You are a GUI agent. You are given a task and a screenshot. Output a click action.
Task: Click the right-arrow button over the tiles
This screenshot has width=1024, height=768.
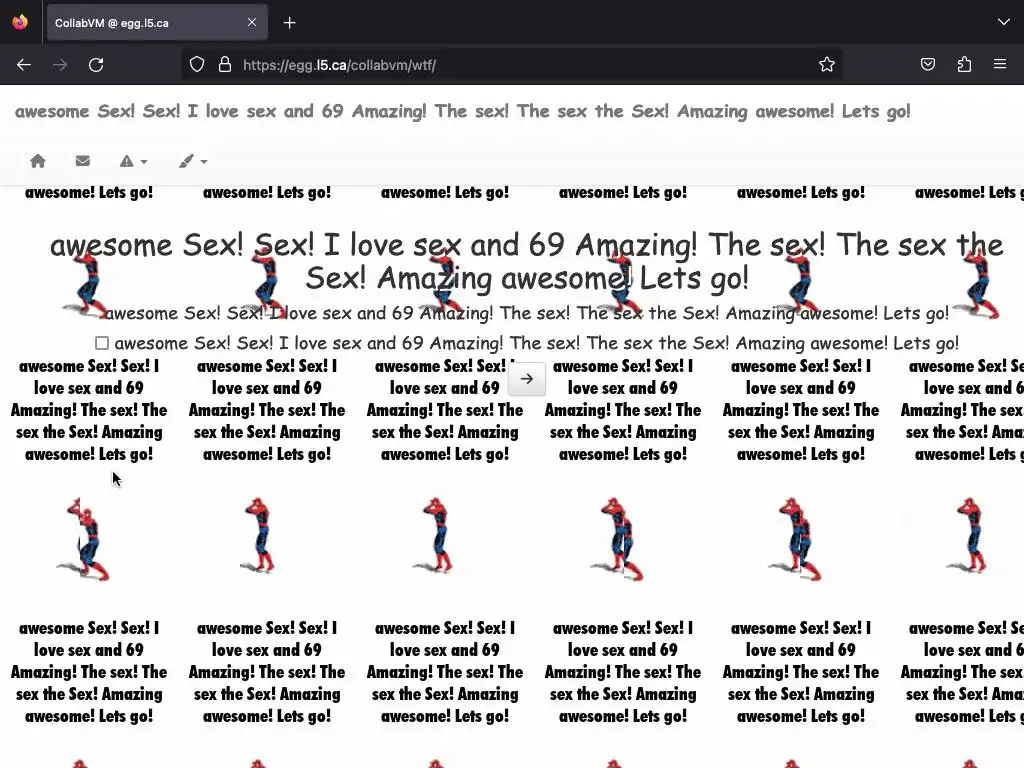(527, 379)
